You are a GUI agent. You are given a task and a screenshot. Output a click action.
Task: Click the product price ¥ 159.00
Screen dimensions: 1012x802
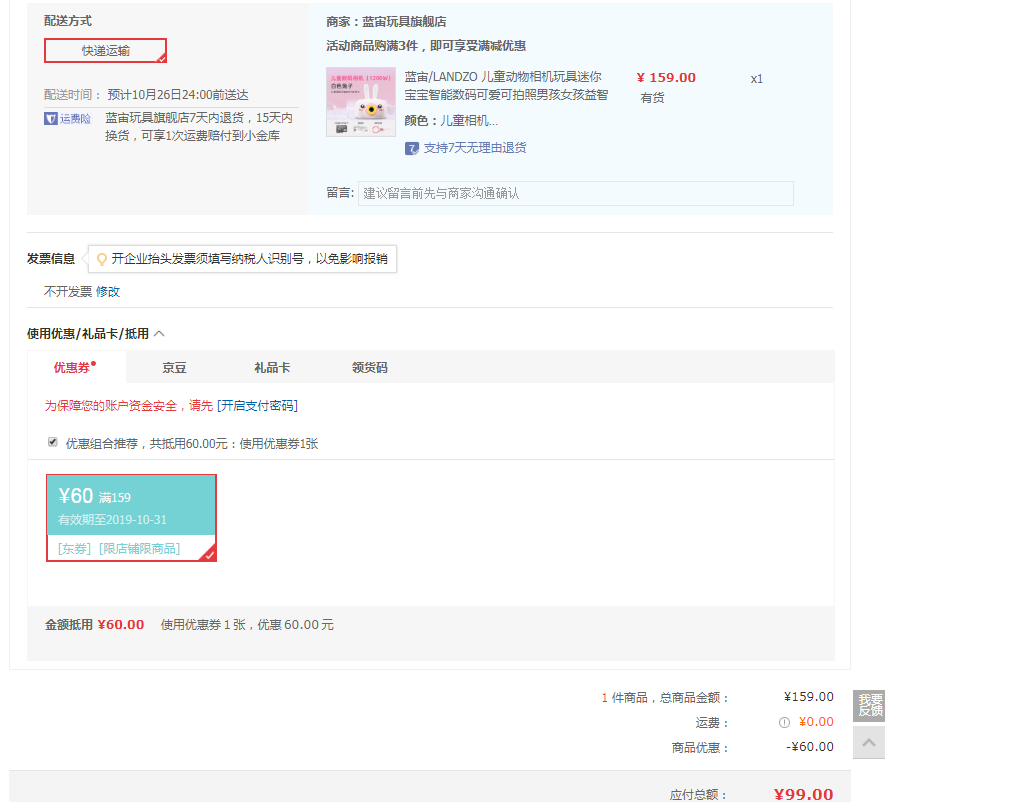666,78
